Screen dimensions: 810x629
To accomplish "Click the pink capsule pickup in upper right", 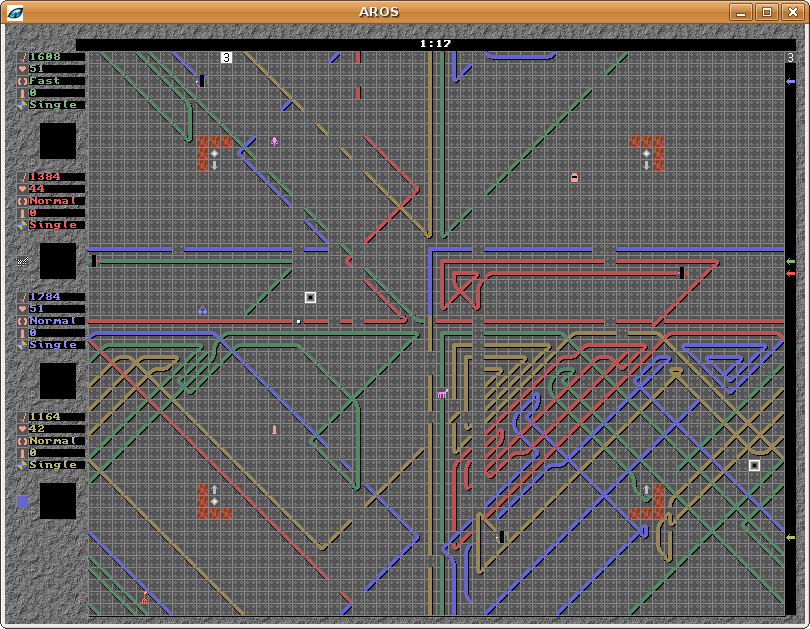I will pos(574,177).
